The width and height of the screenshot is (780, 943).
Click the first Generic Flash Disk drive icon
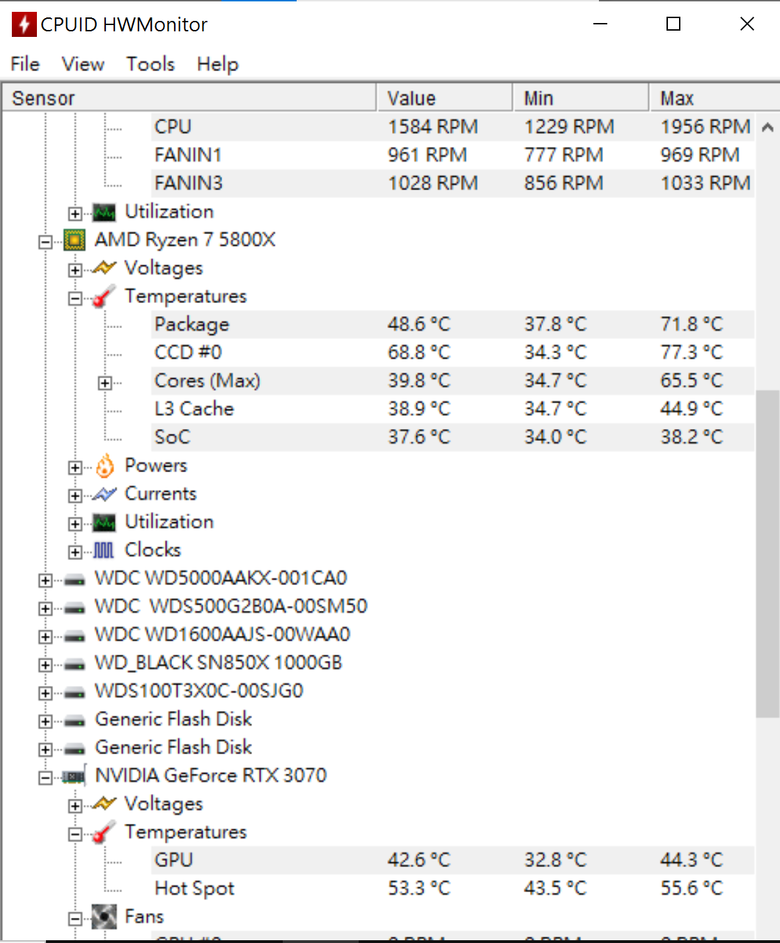point(75,720)
